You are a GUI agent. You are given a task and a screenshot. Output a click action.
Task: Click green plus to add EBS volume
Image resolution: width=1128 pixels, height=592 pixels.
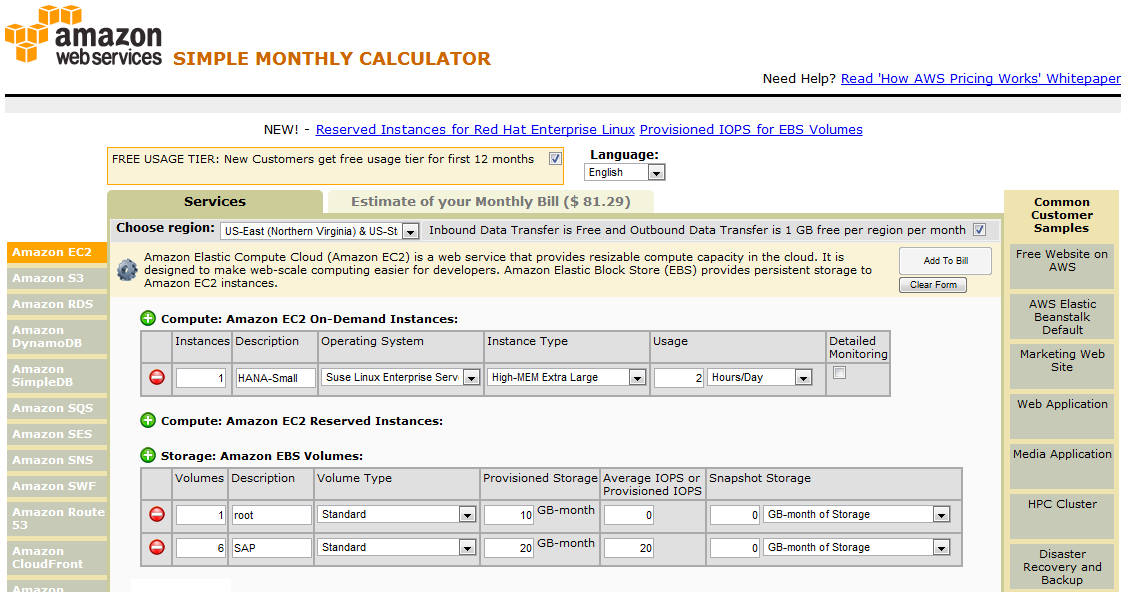click(x=148, y=456)
